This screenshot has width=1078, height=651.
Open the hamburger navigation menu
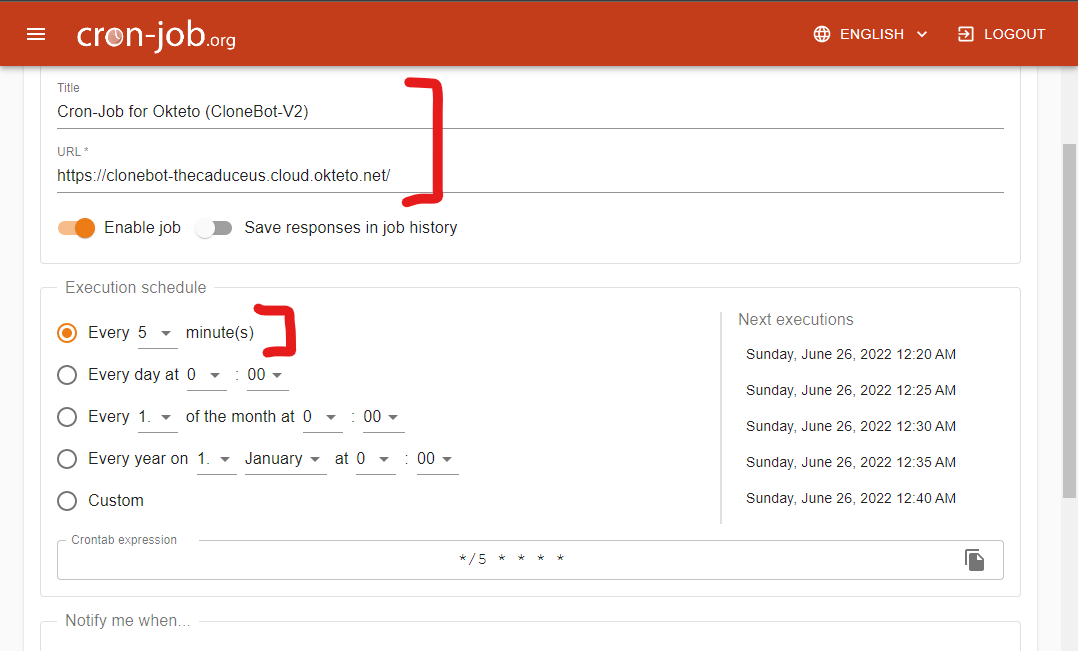pos(36,34)
